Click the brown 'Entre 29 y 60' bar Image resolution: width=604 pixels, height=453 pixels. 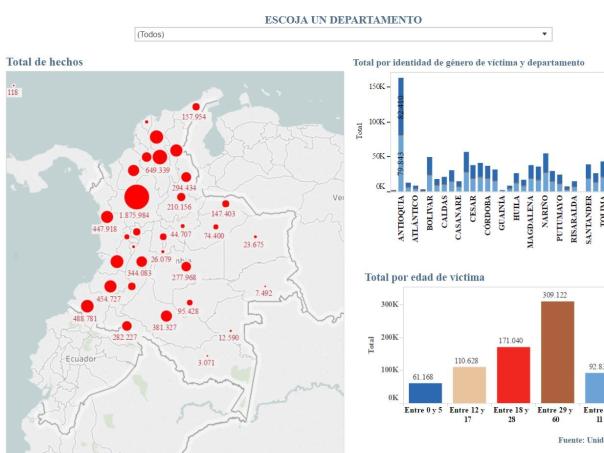558,352
